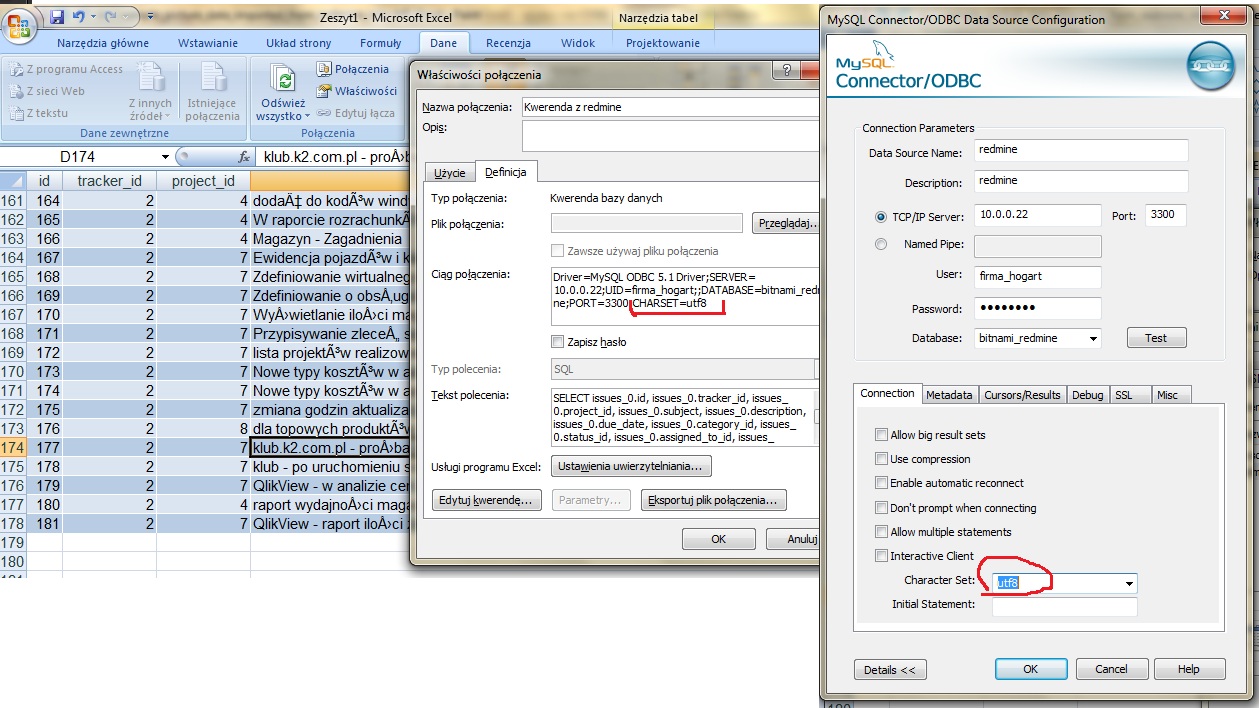This screenshot has height=708, width=1259.
Task: Click the Z sieci Web icon
Action: pyautogui.click(x=15, y=91)
